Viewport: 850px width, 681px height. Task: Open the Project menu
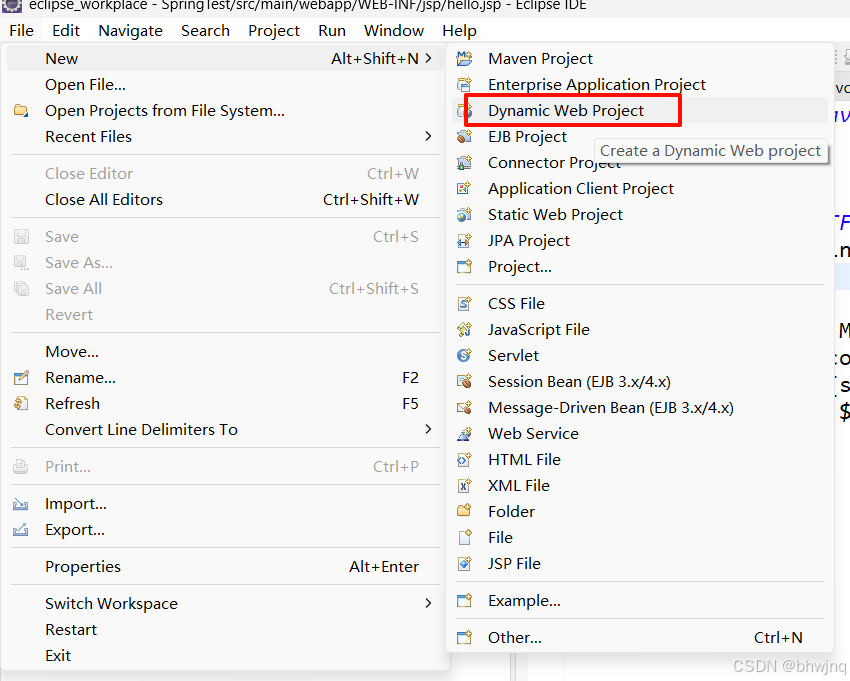click(274, 30)
